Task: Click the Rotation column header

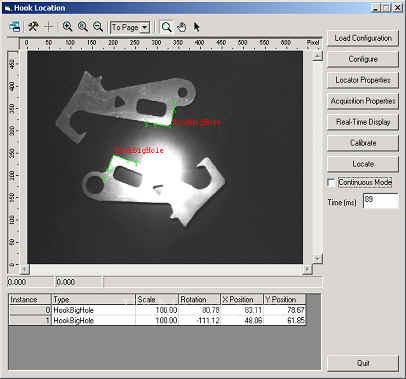Action: 199,299
